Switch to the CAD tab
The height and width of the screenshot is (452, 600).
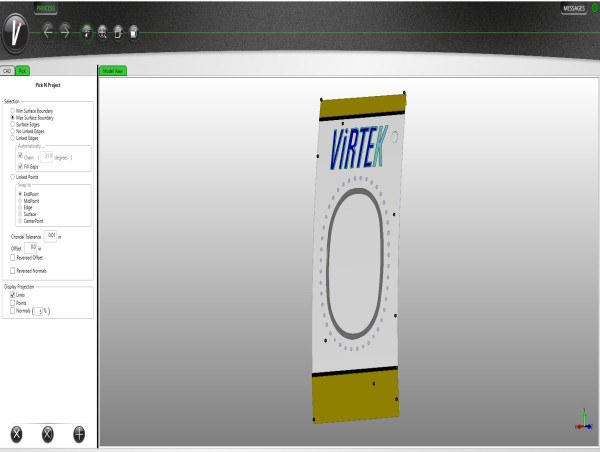coord(7,71)
